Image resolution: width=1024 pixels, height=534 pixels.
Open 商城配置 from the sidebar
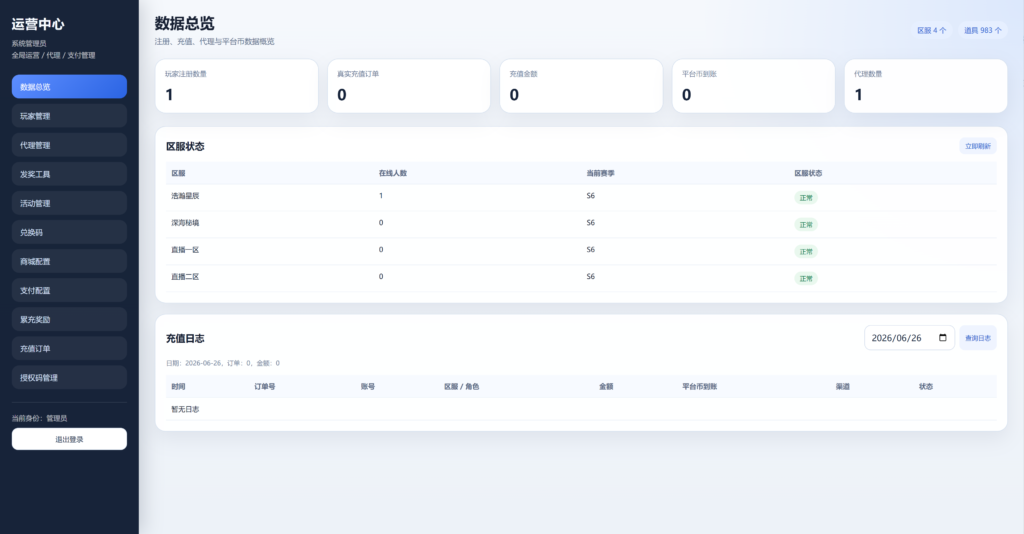[69, 261]
